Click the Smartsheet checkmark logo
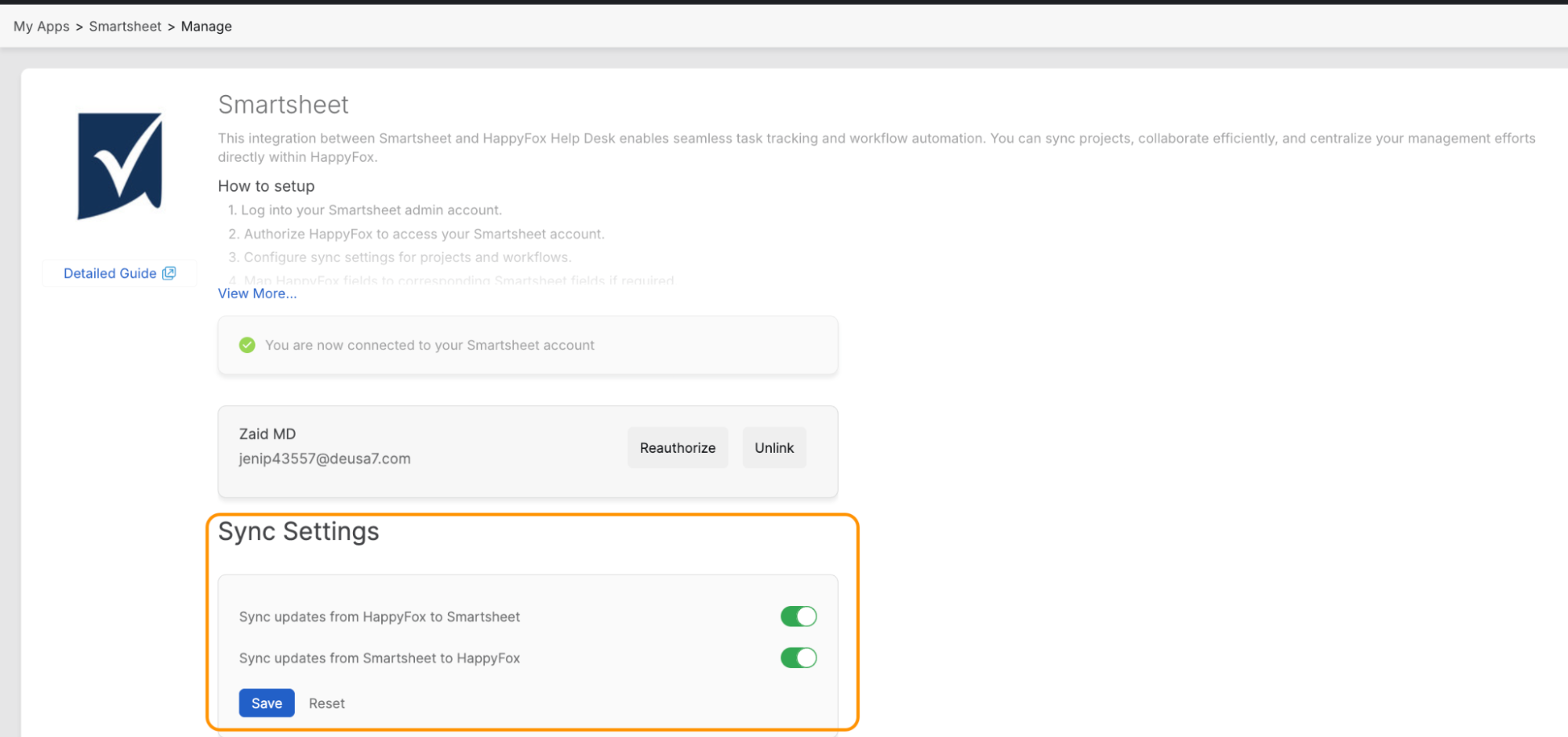This screenshot has width=1568, height=737. [120, 166]
